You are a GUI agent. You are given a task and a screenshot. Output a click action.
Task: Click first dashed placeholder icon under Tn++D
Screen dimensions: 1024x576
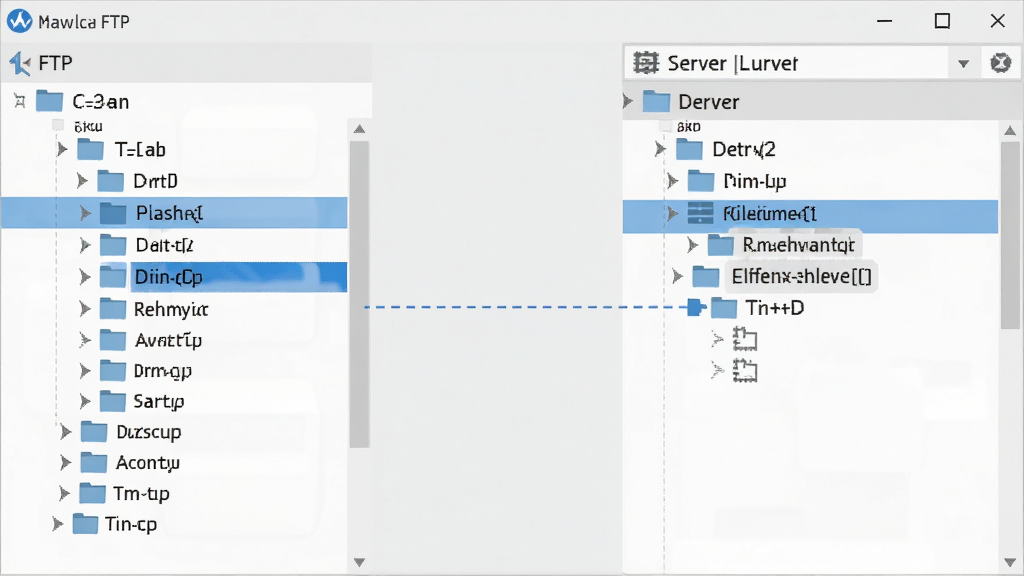744,339
